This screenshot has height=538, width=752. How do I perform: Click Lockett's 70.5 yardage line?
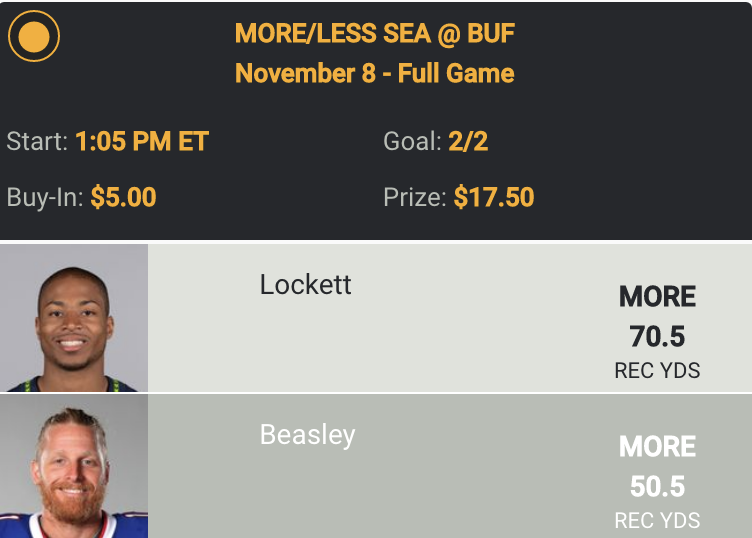(657, 335)
